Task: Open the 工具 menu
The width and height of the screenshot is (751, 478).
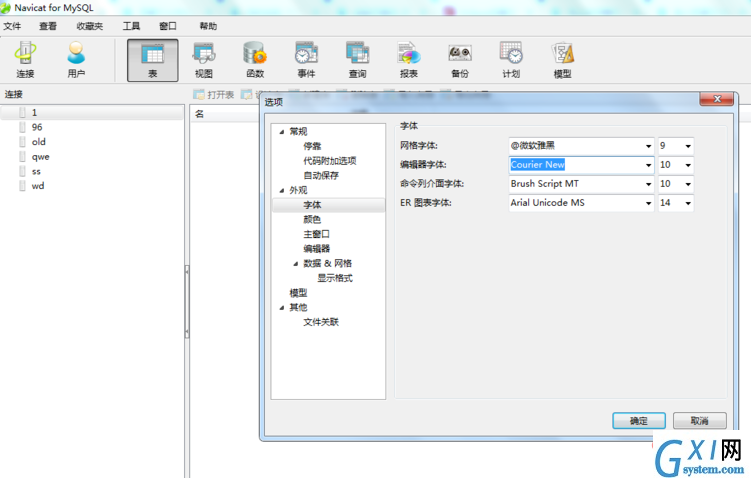Action: [131, 26]
